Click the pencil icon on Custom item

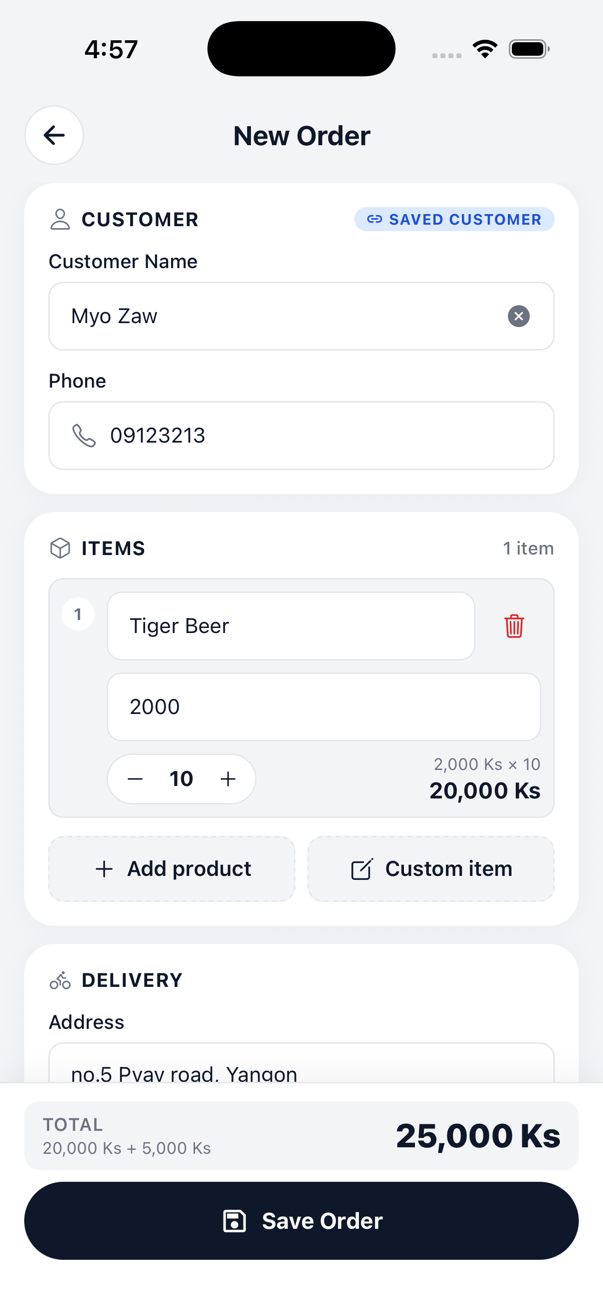(360, 869)
